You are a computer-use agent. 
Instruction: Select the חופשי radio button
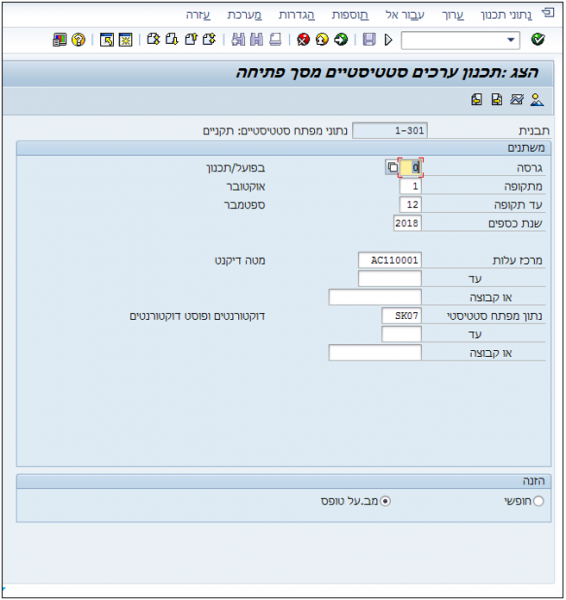(x=538, y=501)
